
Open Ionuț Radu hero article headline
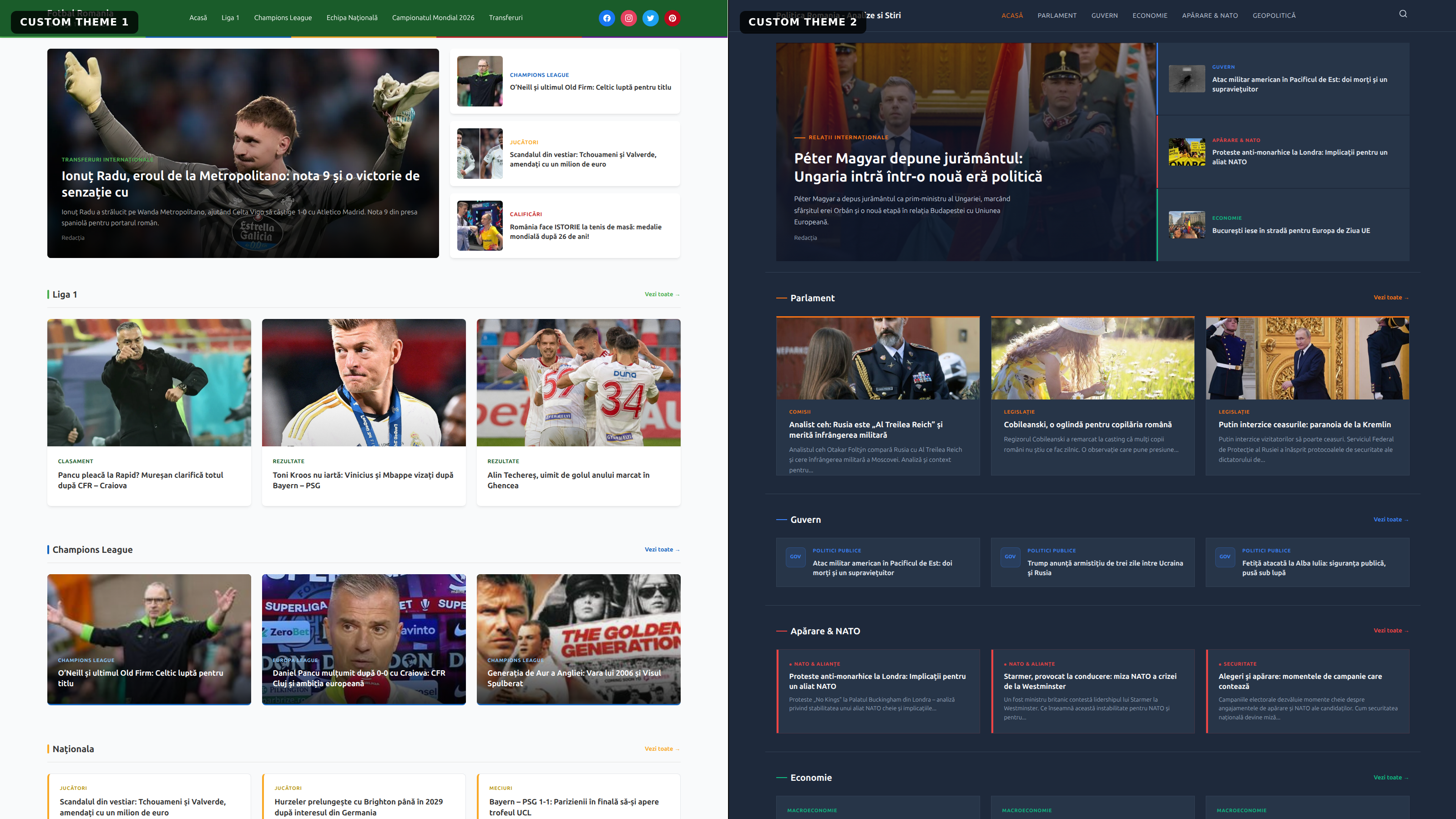click(240, 184)
